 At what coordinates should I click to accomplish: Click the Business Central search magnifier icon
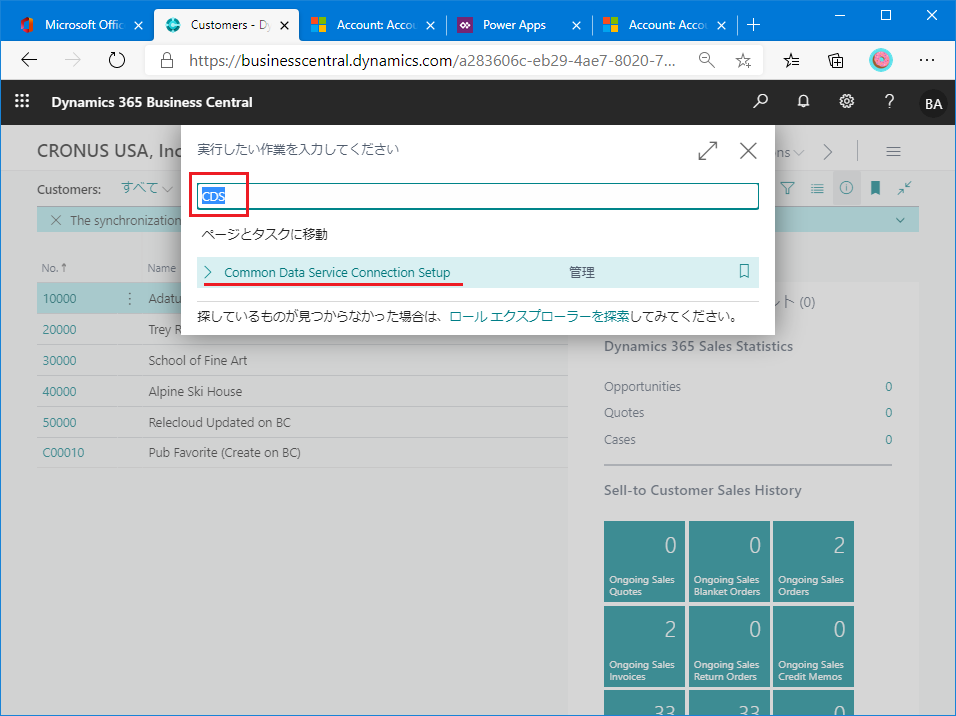[760, 101]
